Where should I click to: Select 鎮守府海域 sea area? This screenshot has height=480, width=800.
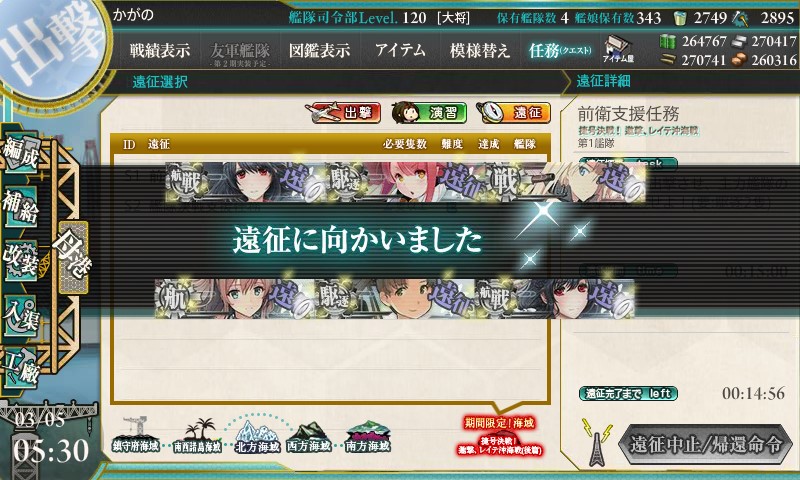[136, 436]
